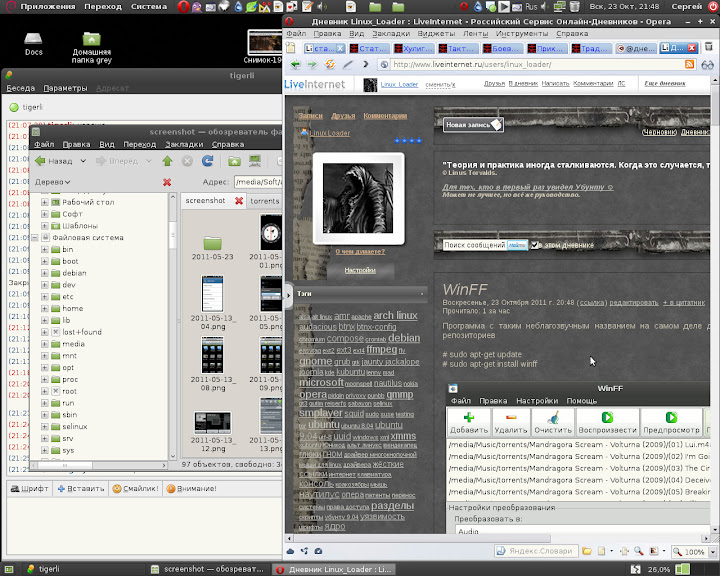Screen dimensions: 720x576
Task: Open Opera Инструменты menu
Action: click(522, 34)
